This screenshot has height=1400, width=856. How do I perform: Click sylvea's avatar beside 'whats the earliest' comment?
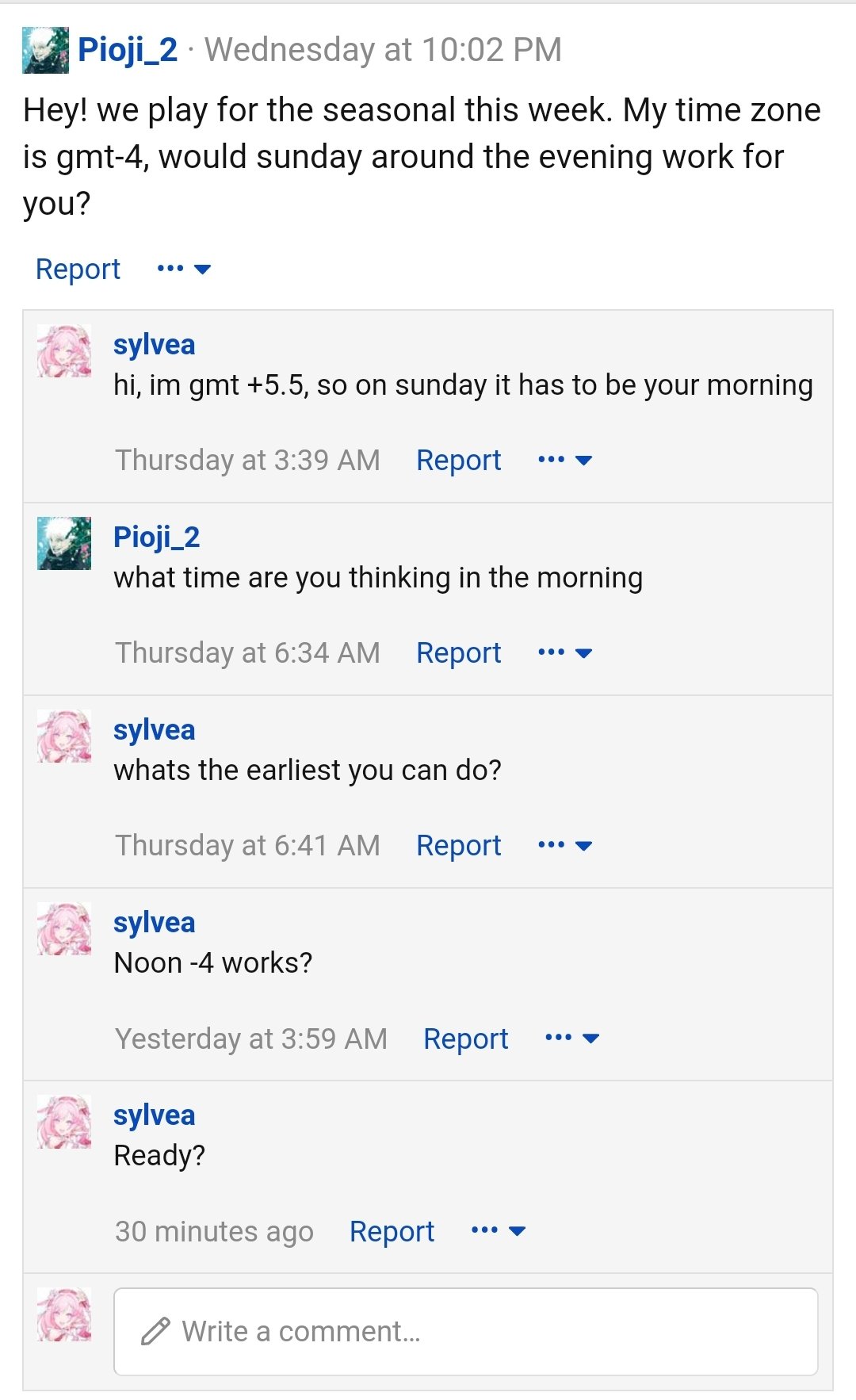pyautogui.click(x=64, y=736)
